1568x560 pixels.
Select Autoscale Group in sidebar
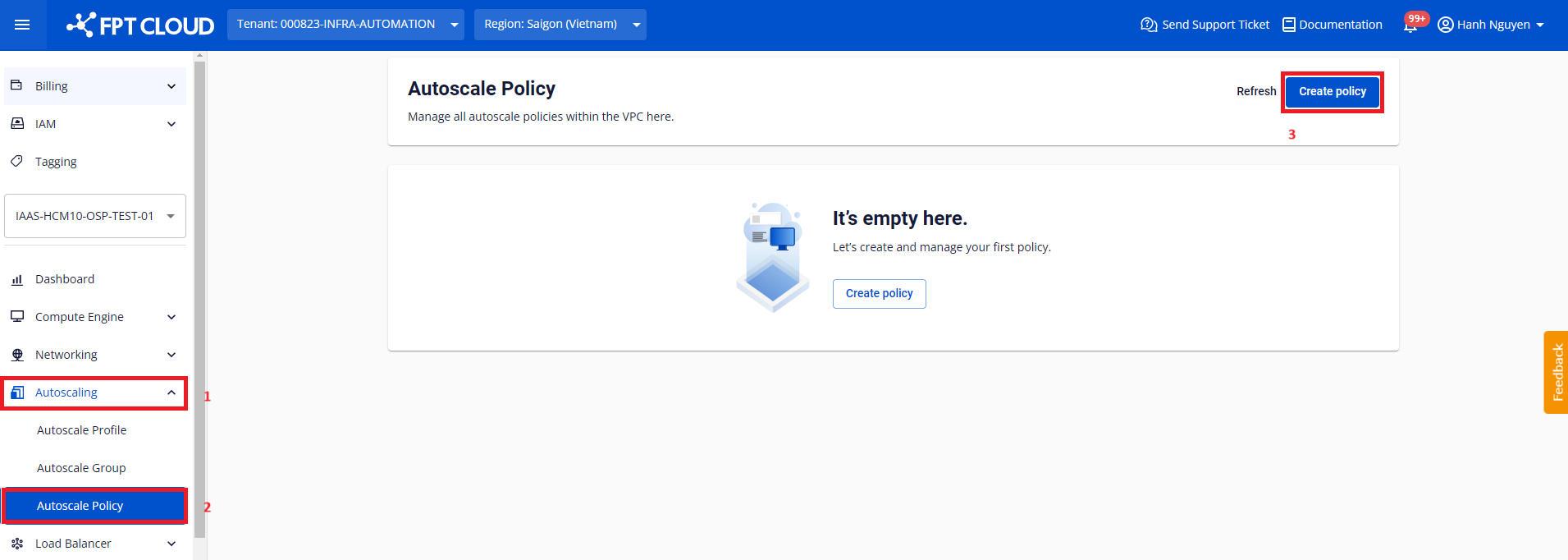(81, 468)
